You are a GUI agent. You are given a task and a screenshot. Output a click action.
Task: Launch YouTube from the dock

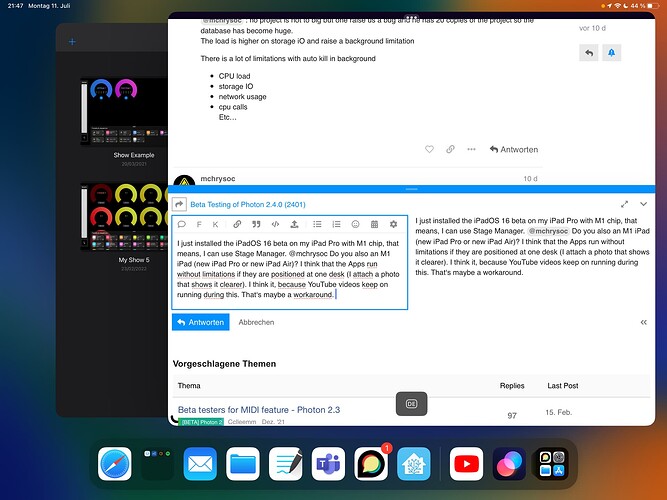click(466, 463)
